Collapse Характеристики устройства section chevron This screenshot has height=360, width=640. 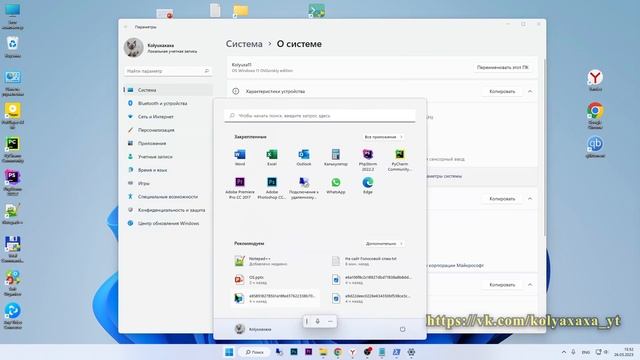pos(530,91)
